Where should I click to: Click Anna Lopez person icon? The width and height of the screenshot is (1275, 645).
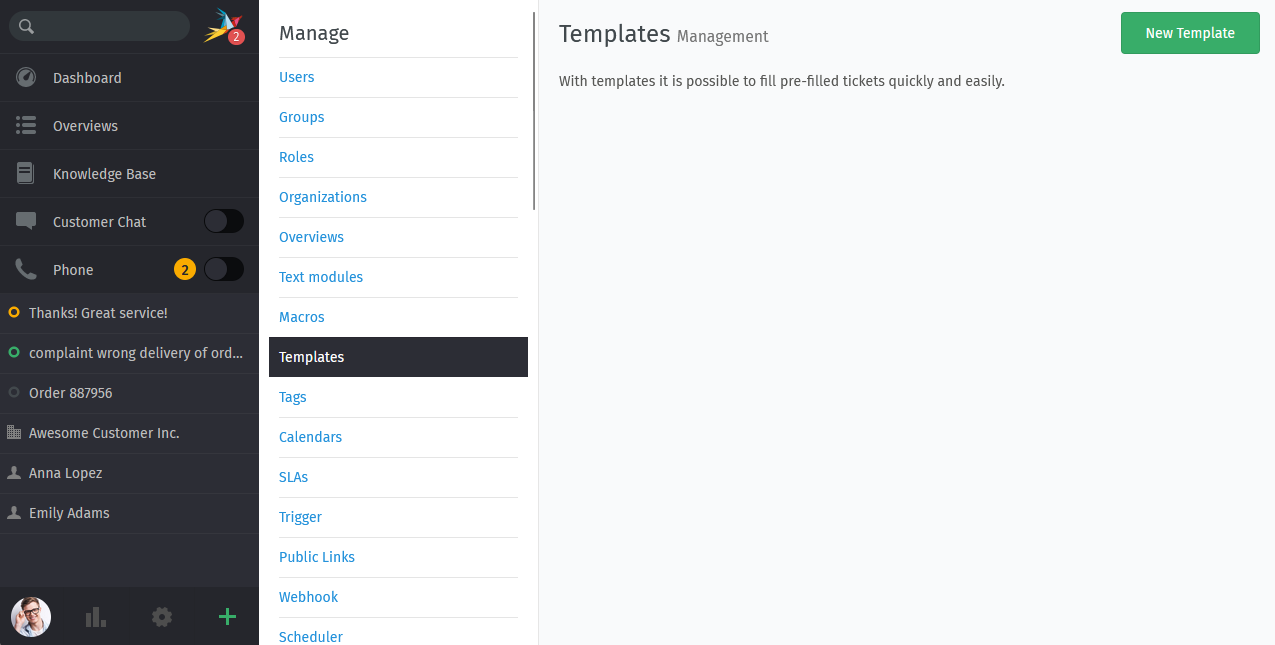tap(14, 473)
